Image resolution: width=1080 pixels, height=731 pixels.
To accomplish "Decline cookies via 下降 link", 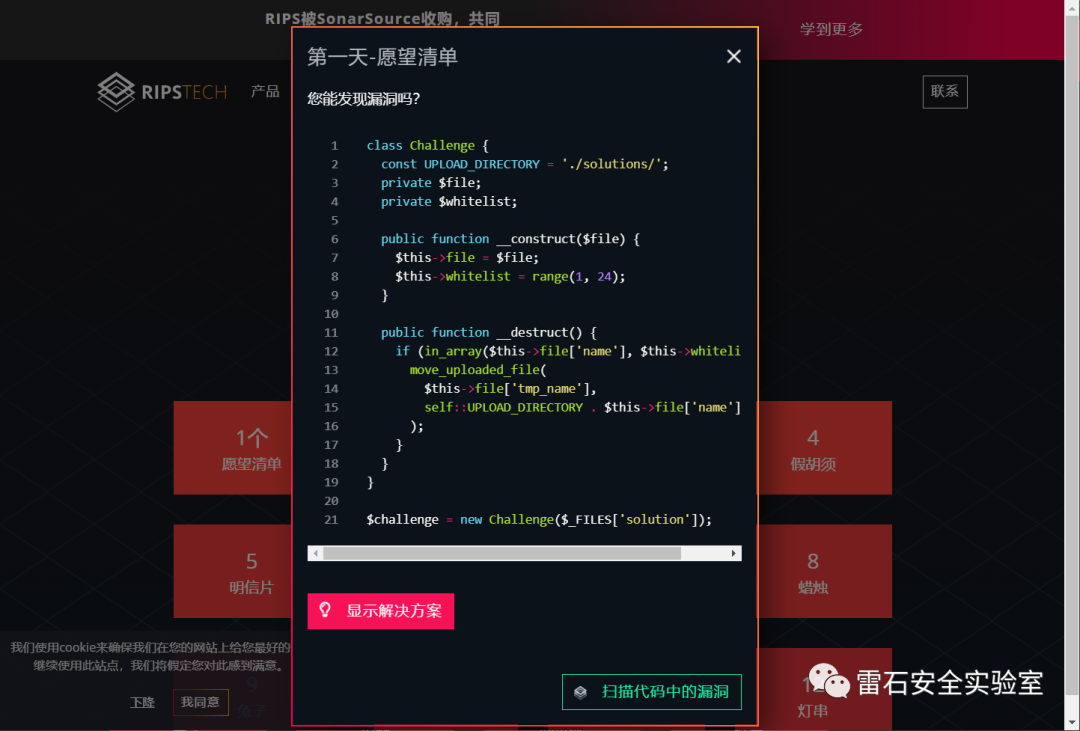I will pos(143,702).
